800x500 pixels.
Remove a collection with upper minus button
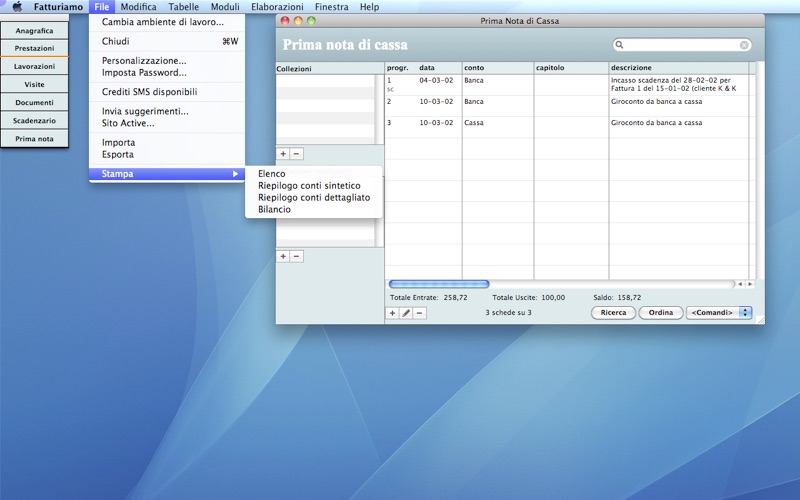coord(297,154)
